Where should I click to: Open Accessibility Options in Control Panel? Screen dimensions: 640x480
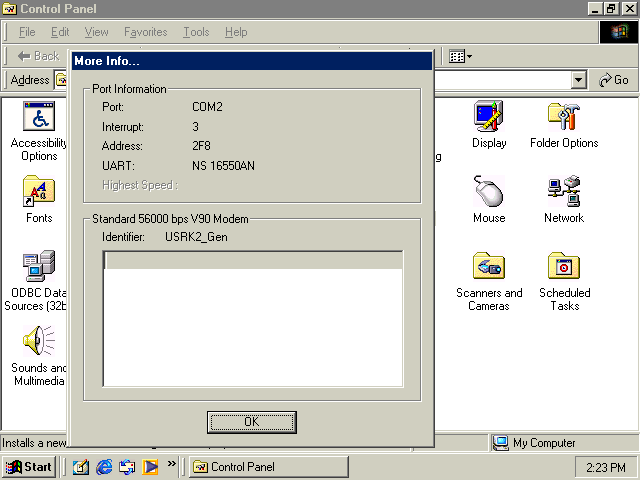coord(39,116)
